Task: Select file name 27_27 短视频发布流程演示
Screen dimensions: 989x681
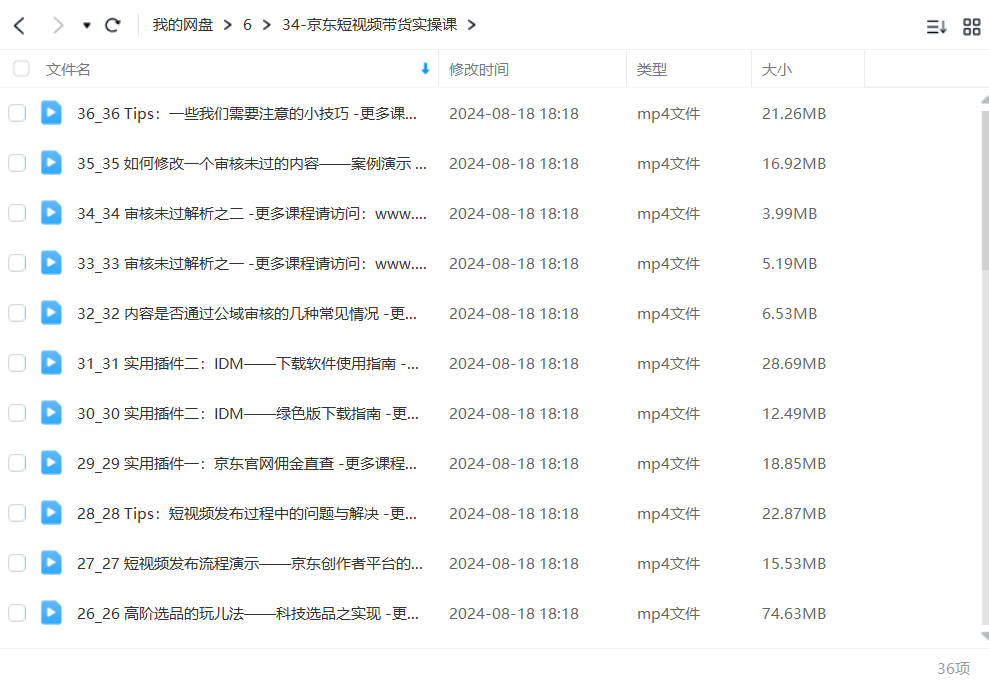Action: click(x=250, y=563)
